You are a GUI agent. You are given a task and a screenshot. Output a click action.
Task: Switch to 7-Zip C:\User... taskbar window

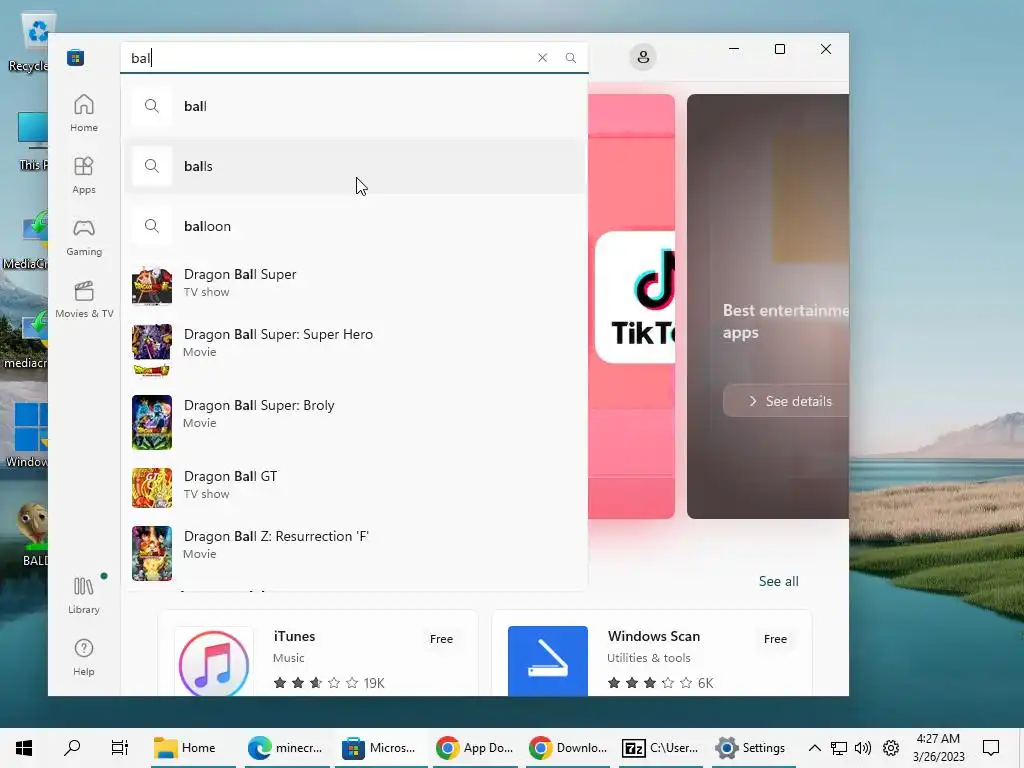[x=662, y=748]
